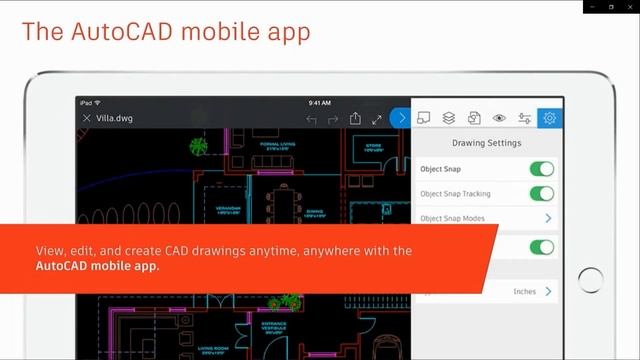Restore down the presentation window
Screen dimensions: 640x360
pyautogui.click(x=611, y=7)
